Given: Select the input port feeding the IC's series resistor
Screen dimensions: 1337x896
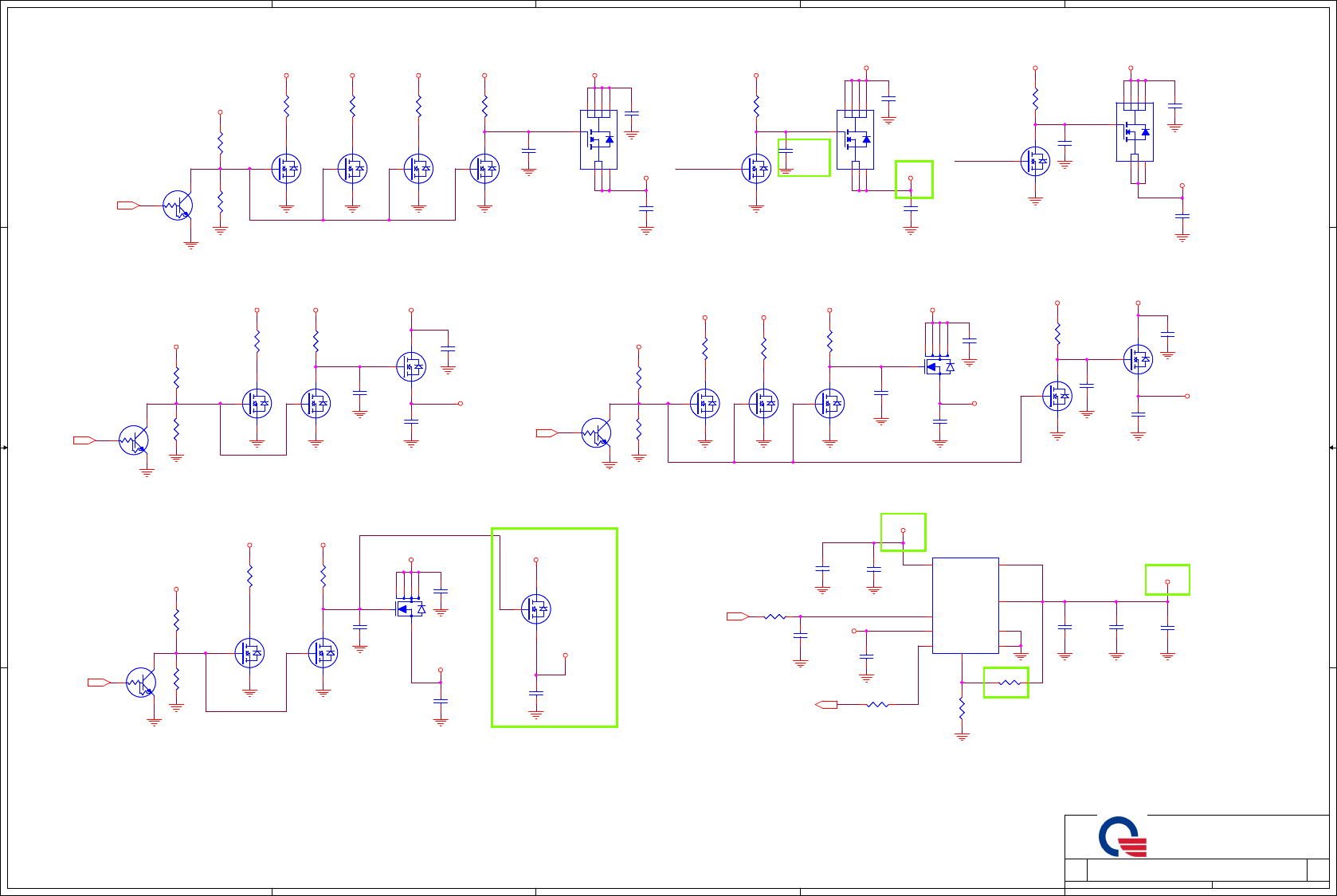Looking at the screenshot, I should click(737, 616).
